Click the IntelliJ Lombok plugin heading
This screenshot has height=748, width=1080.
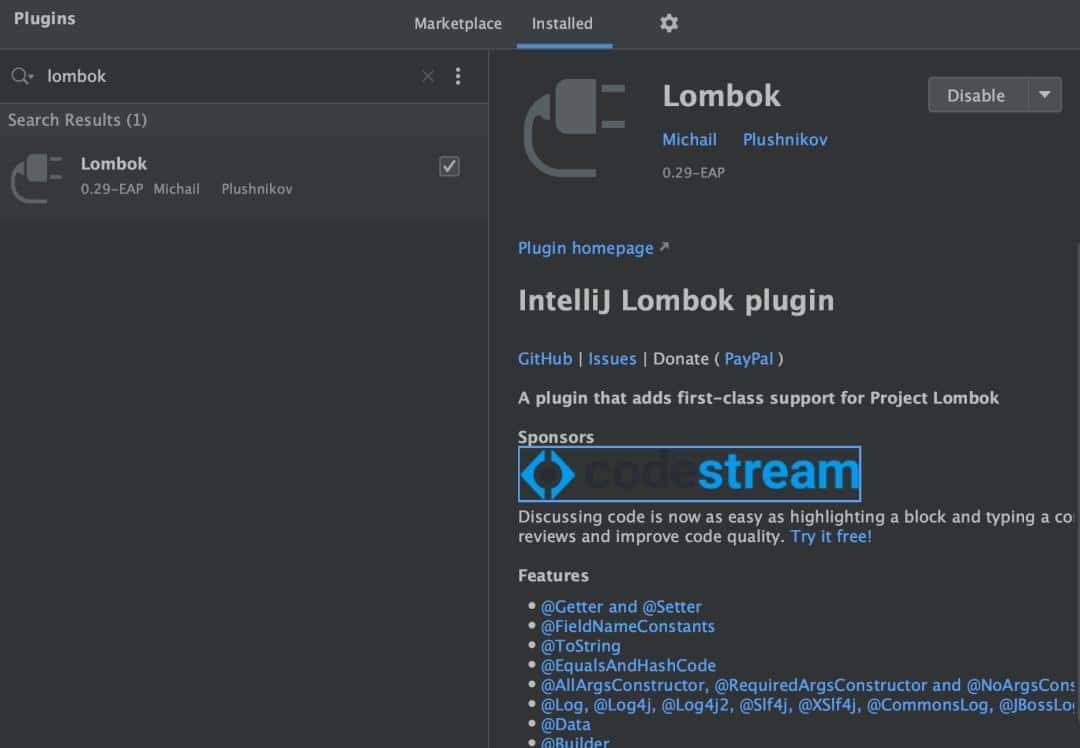(x=676, y=301)
